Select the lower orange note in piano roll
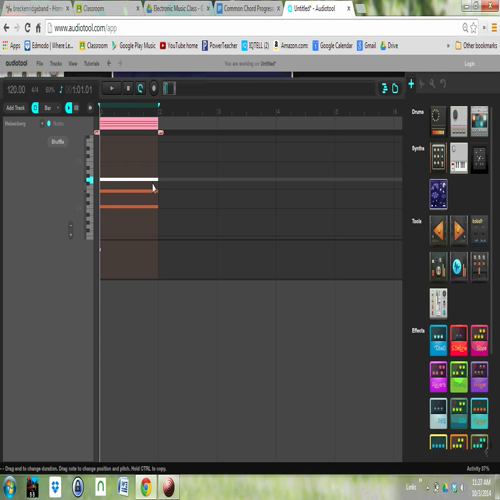This screenshot has width=500, height=500. click(x=129, y=207)
